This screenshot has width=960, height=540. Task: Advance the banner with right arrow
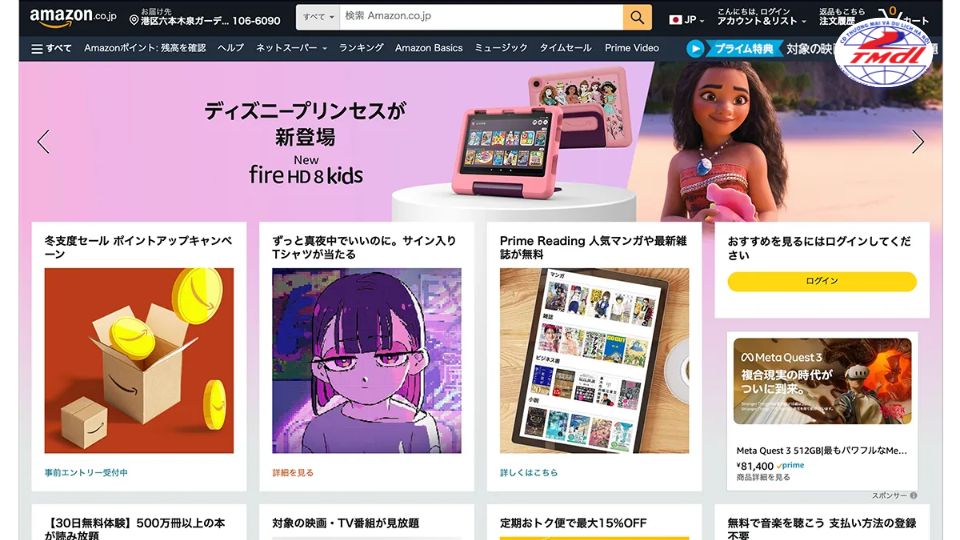pyautogui.click(x=917, y=142)
